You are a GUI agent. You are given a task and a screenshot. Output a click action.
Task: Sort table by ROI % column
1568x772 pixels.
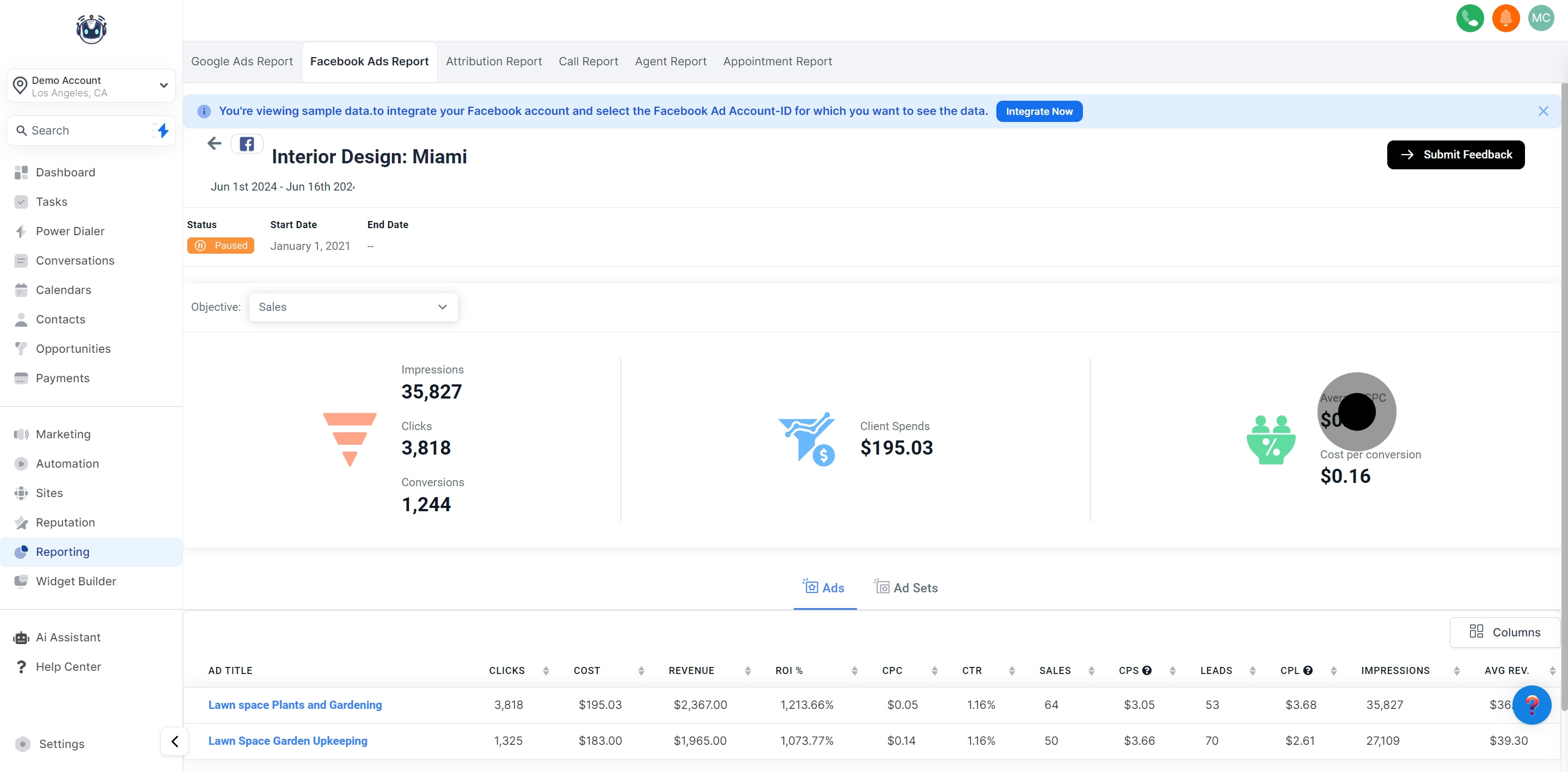[854, 670]
